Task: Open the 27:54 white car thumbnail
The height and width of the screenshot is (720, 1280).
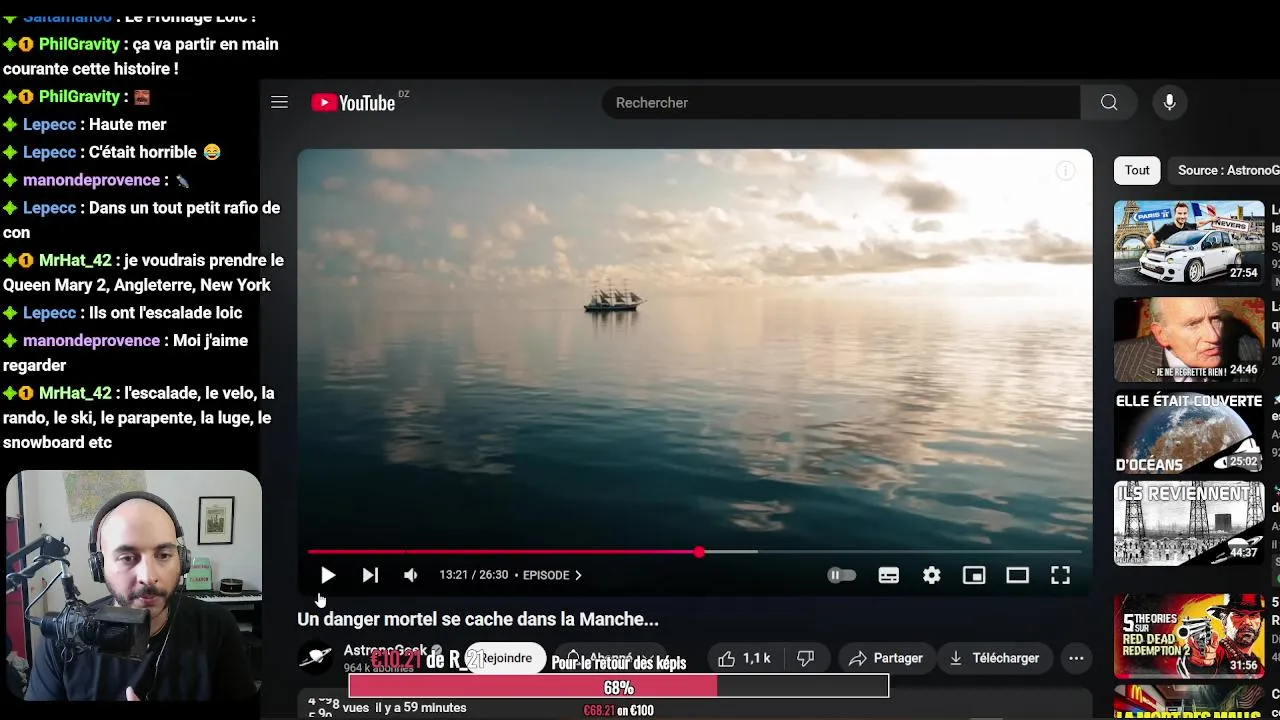Action: tap(1189, 242)
